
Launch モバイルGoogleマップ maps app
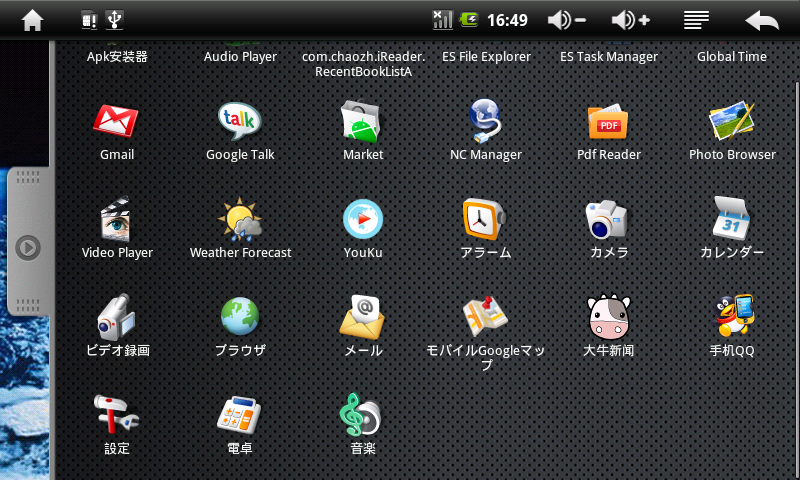coord(485,316)
